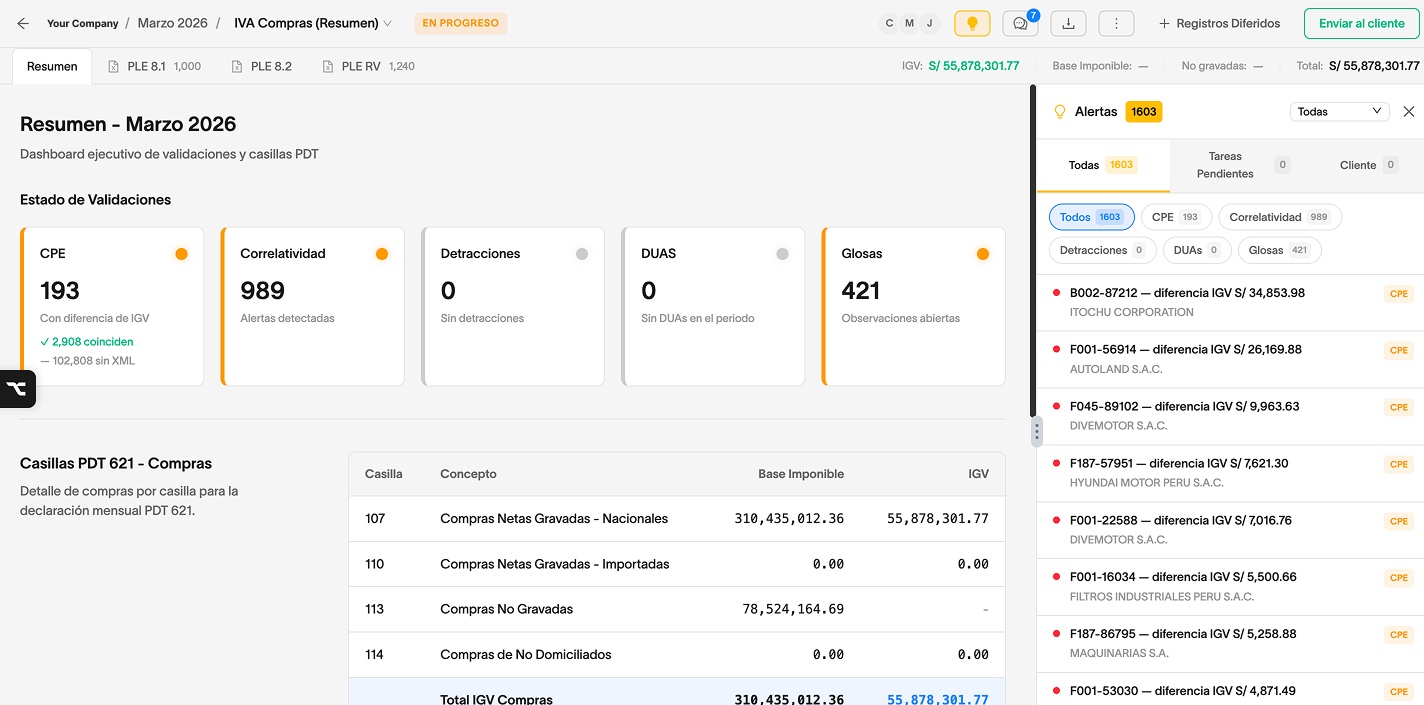
Task: Click the back arrow next to Your Company
Action: coord(22,22)
